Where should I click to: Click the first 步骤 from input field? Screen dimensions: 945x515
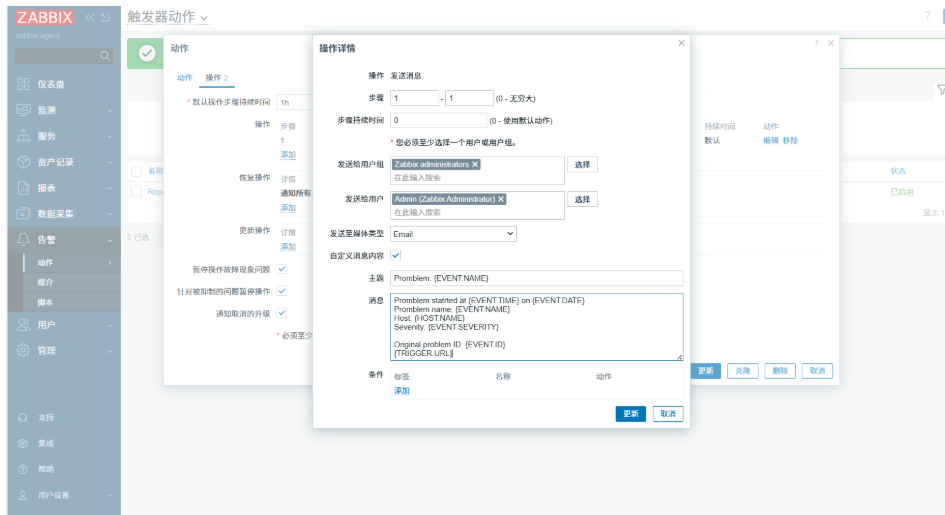tap(414, 98)
